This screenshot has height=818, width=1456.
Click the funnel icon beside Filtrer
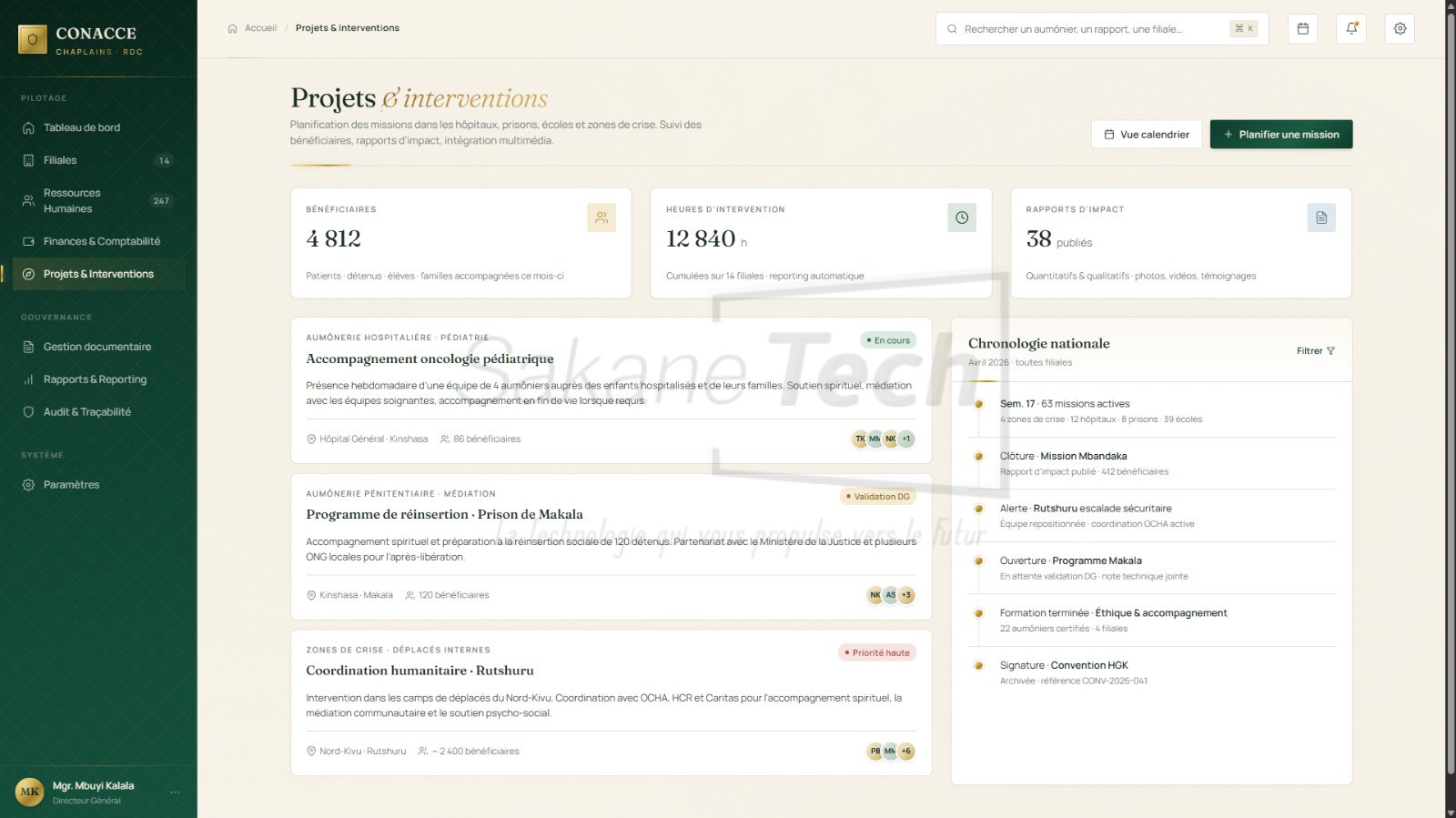coord(1330,351)
